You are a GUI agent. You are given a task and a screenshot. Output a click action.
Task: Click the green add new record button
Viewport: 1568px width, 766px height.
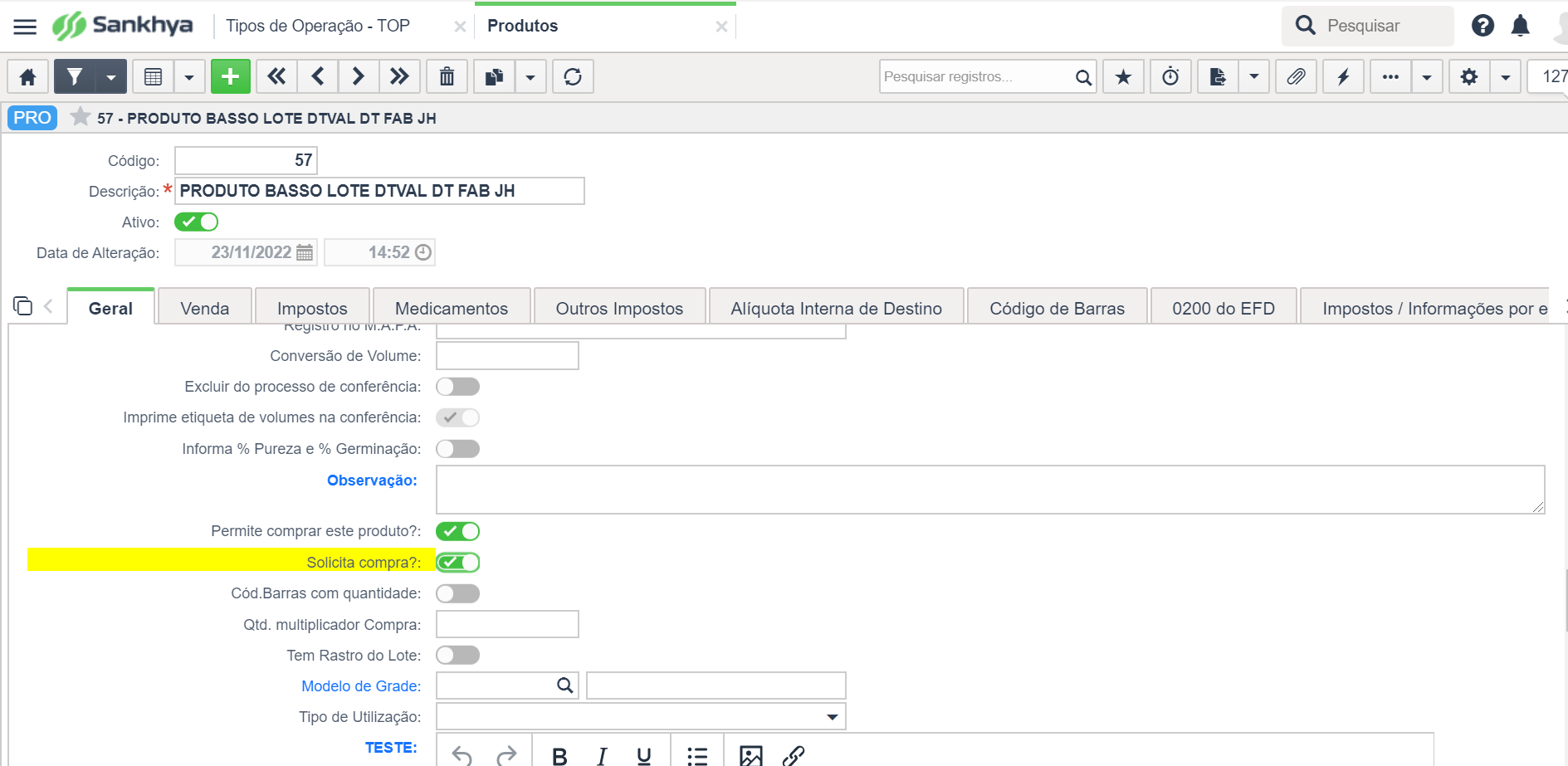tap(230, 76)
